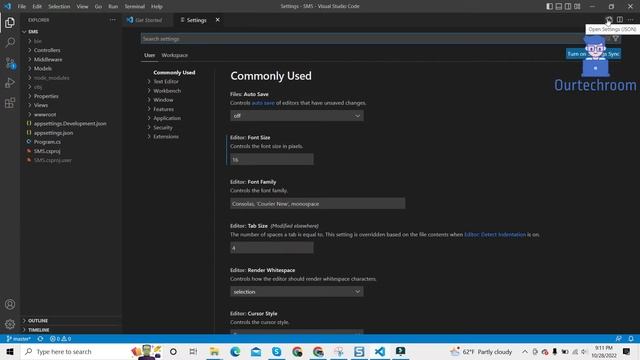Open the Help menu

click(157, 7)
